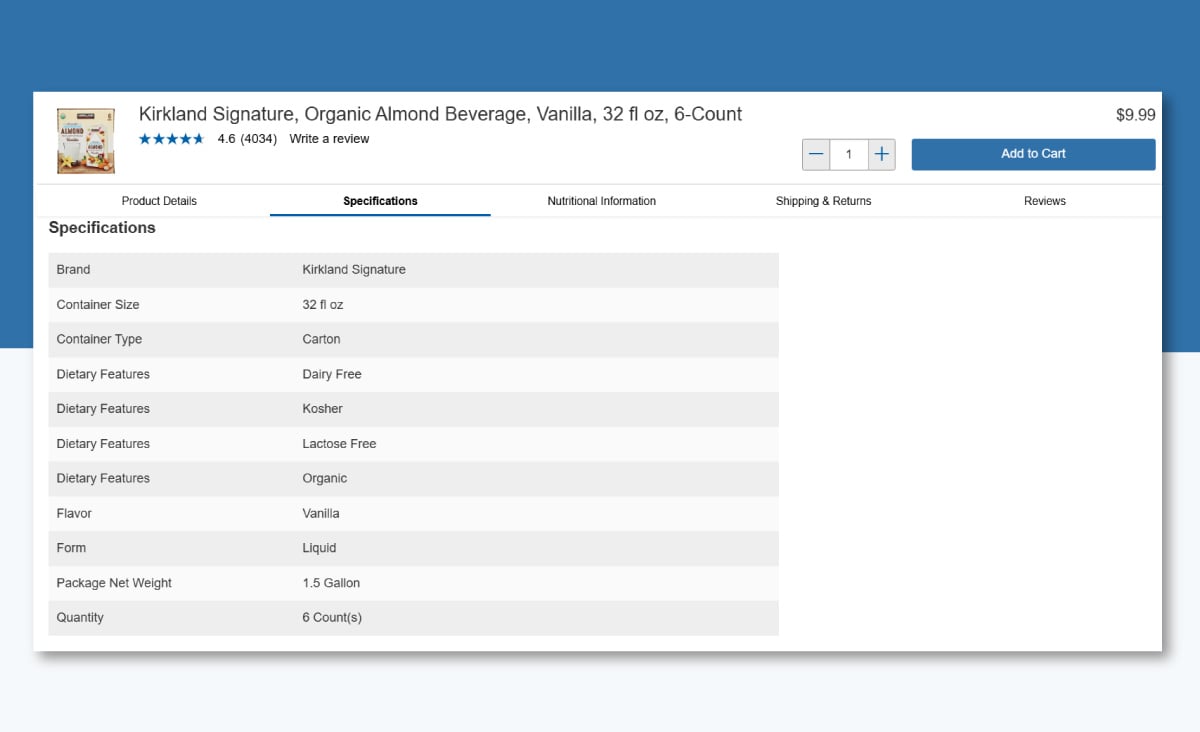This screenshot has height=732, width=1200.
Task: Select the Specifications tab
Action: 380,201
